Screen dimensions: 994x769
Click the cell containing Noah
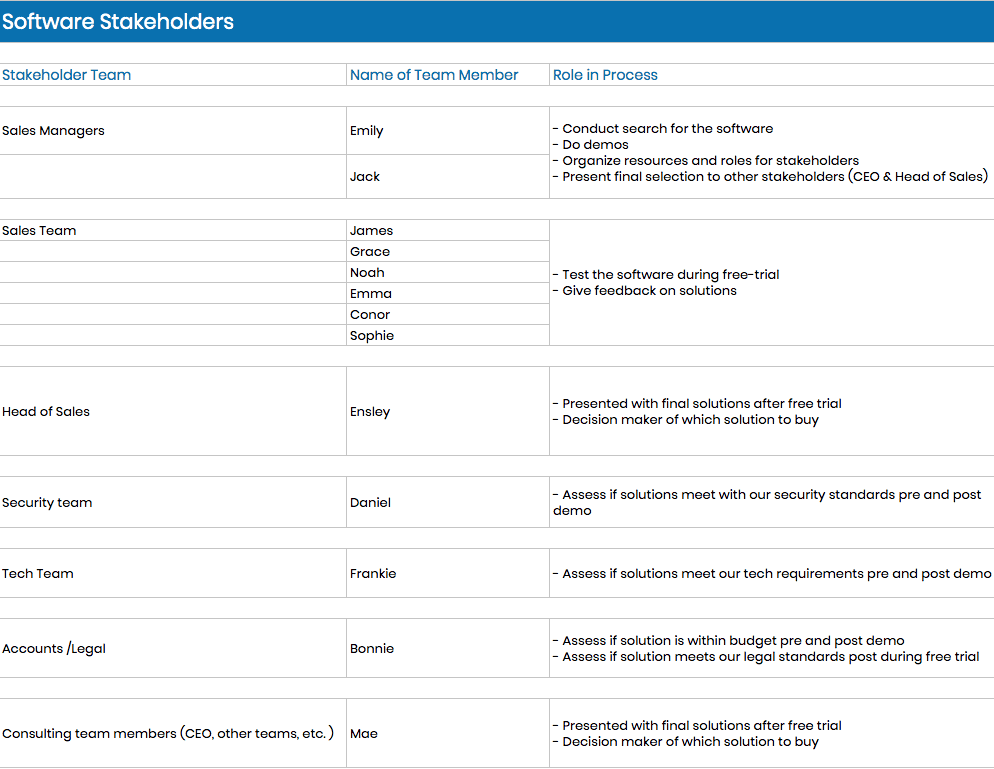[448, 273]
